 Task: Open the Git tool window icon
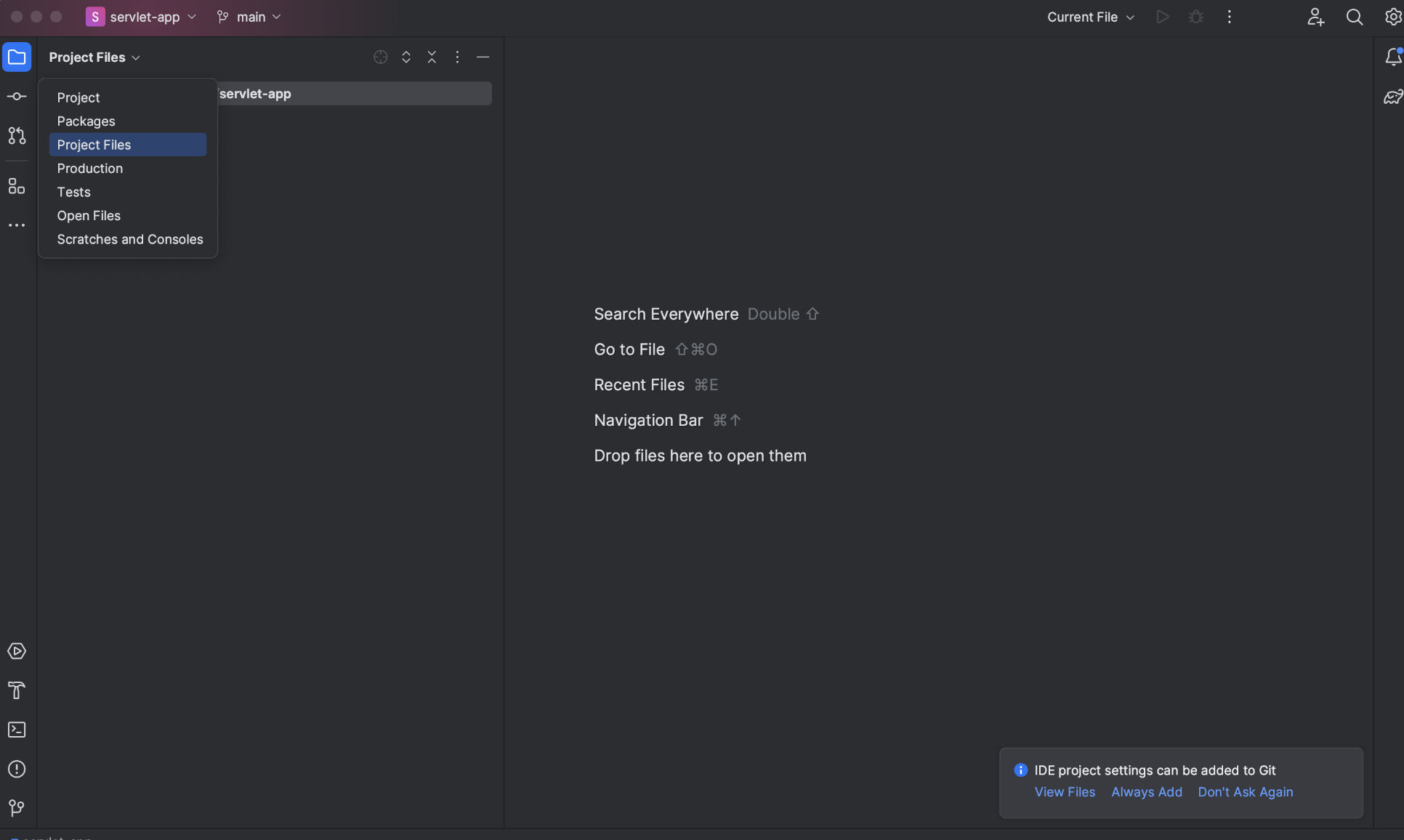tap(17, 808)
